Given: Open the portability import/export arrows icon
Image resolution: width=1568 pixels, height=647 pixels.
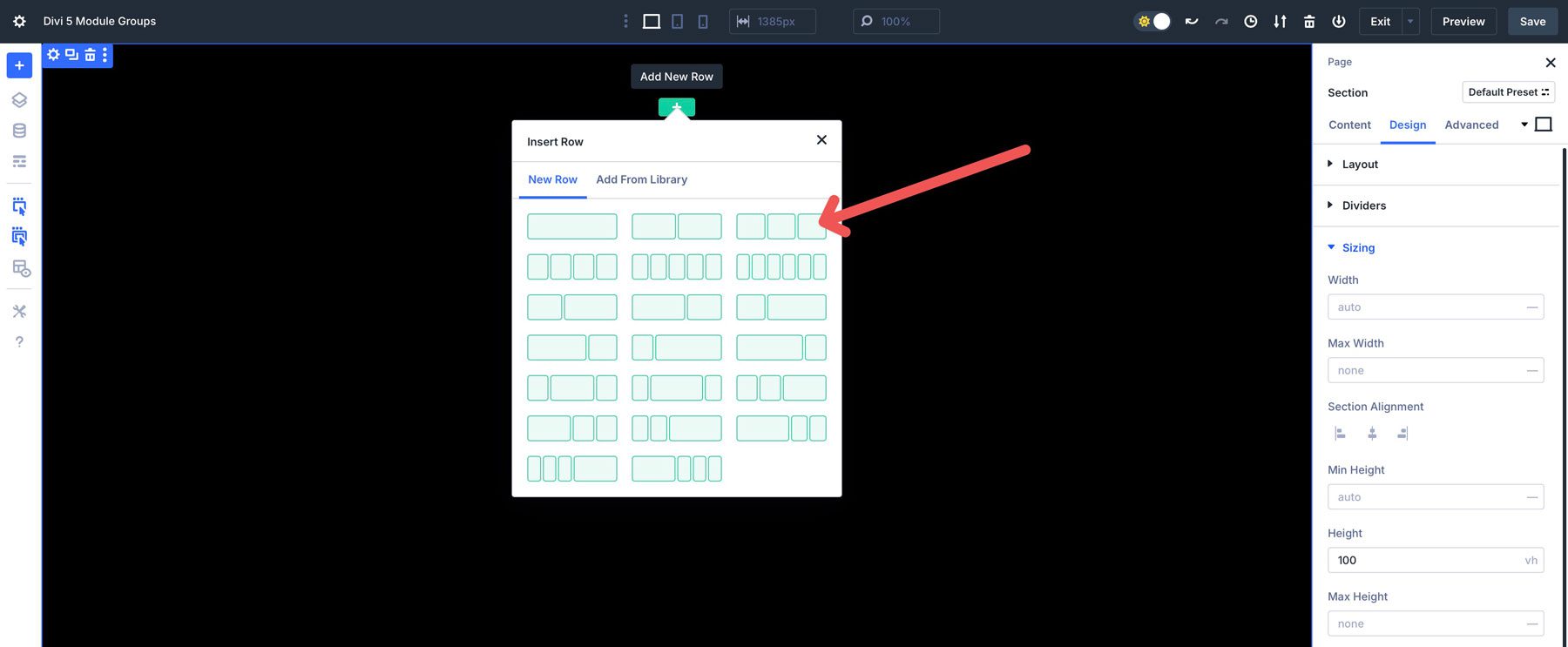Looking at the screenshot, I should [x=1280, y=22].
